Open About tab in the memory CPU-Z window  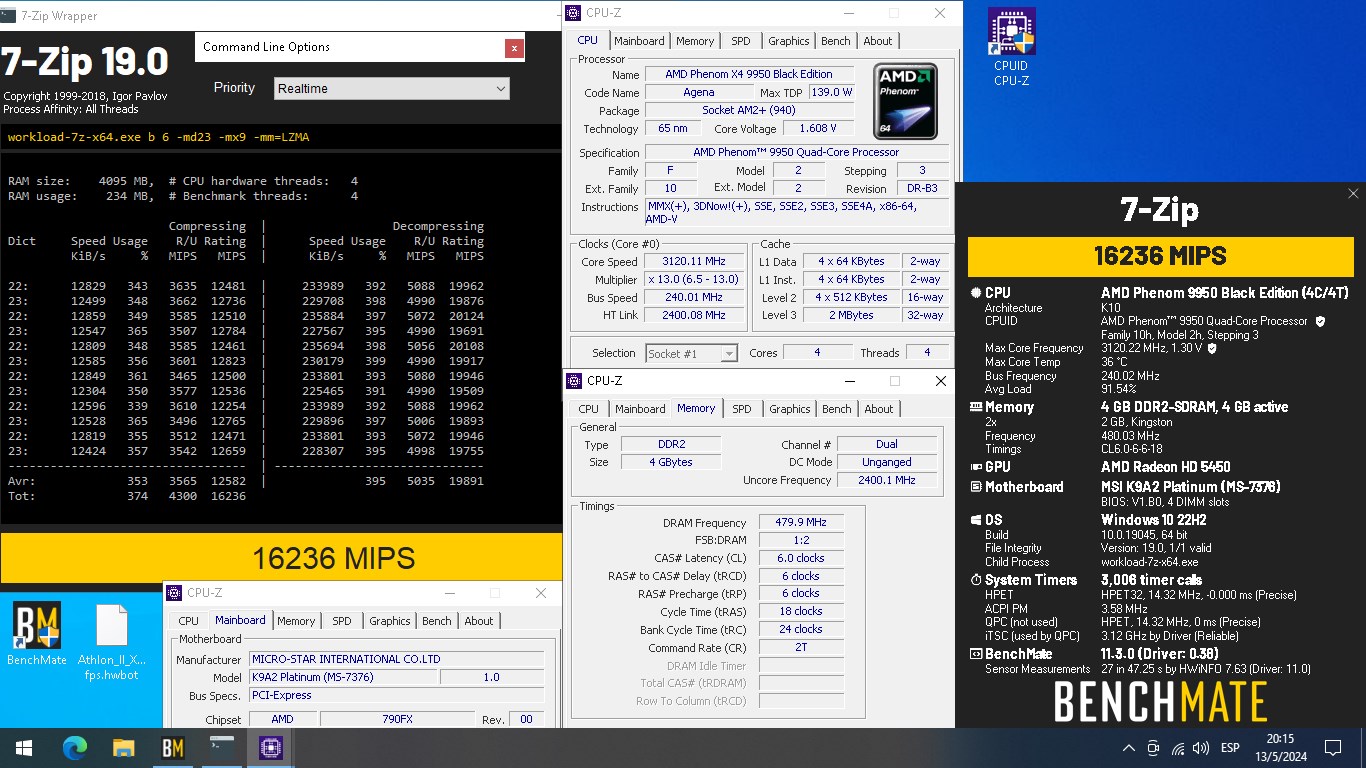coord(879,409)
